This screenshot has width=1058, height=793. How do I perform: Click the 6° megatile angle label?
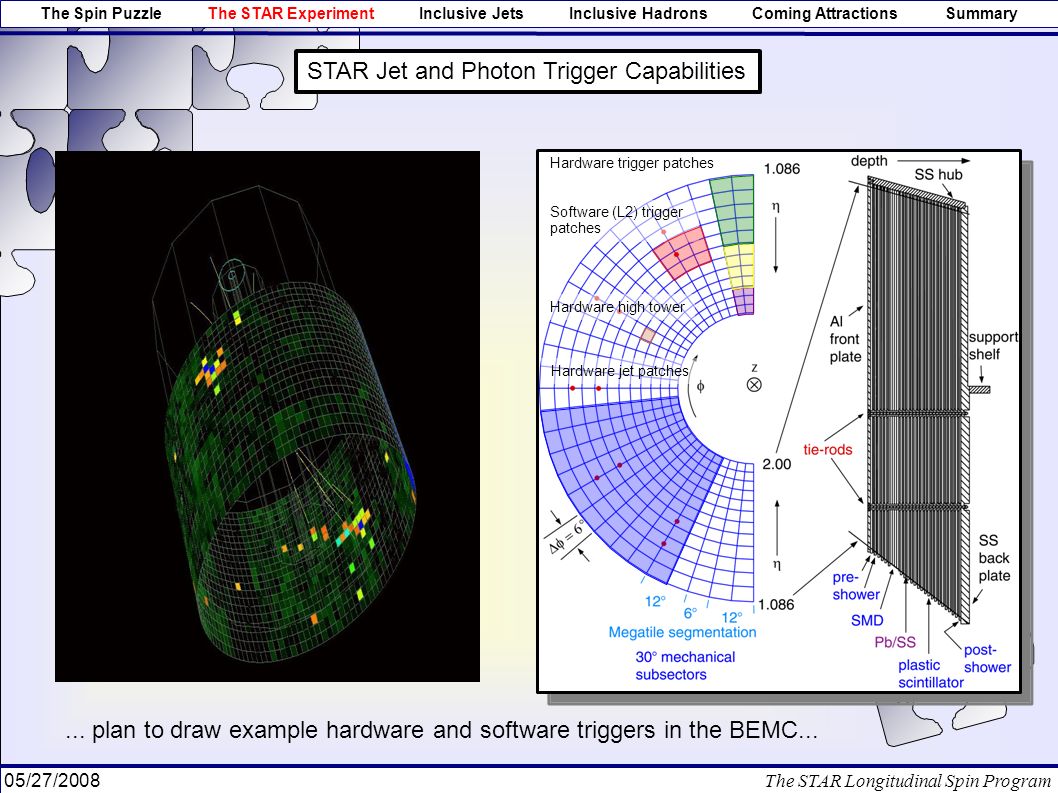pos(690,613)
